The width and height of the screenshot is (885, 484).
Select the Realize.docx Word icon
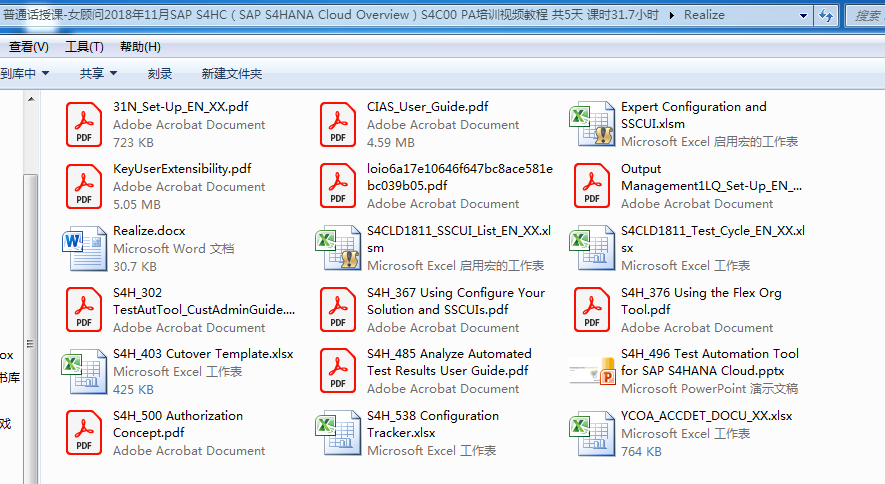tap(84, 248)
